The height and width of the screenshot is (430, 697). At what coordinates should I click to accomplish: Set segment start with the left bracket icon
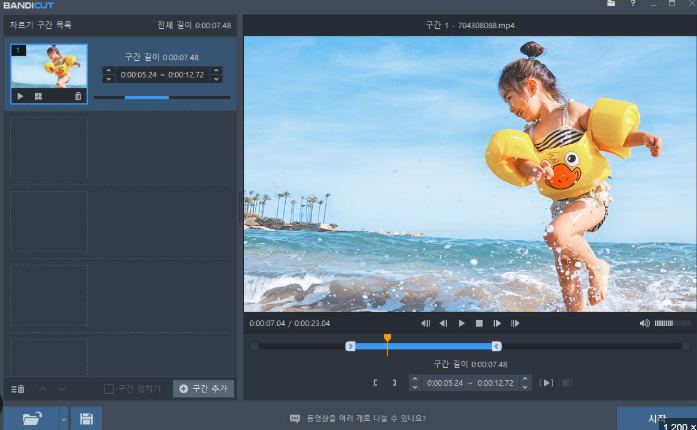click(x=376, y=383)
